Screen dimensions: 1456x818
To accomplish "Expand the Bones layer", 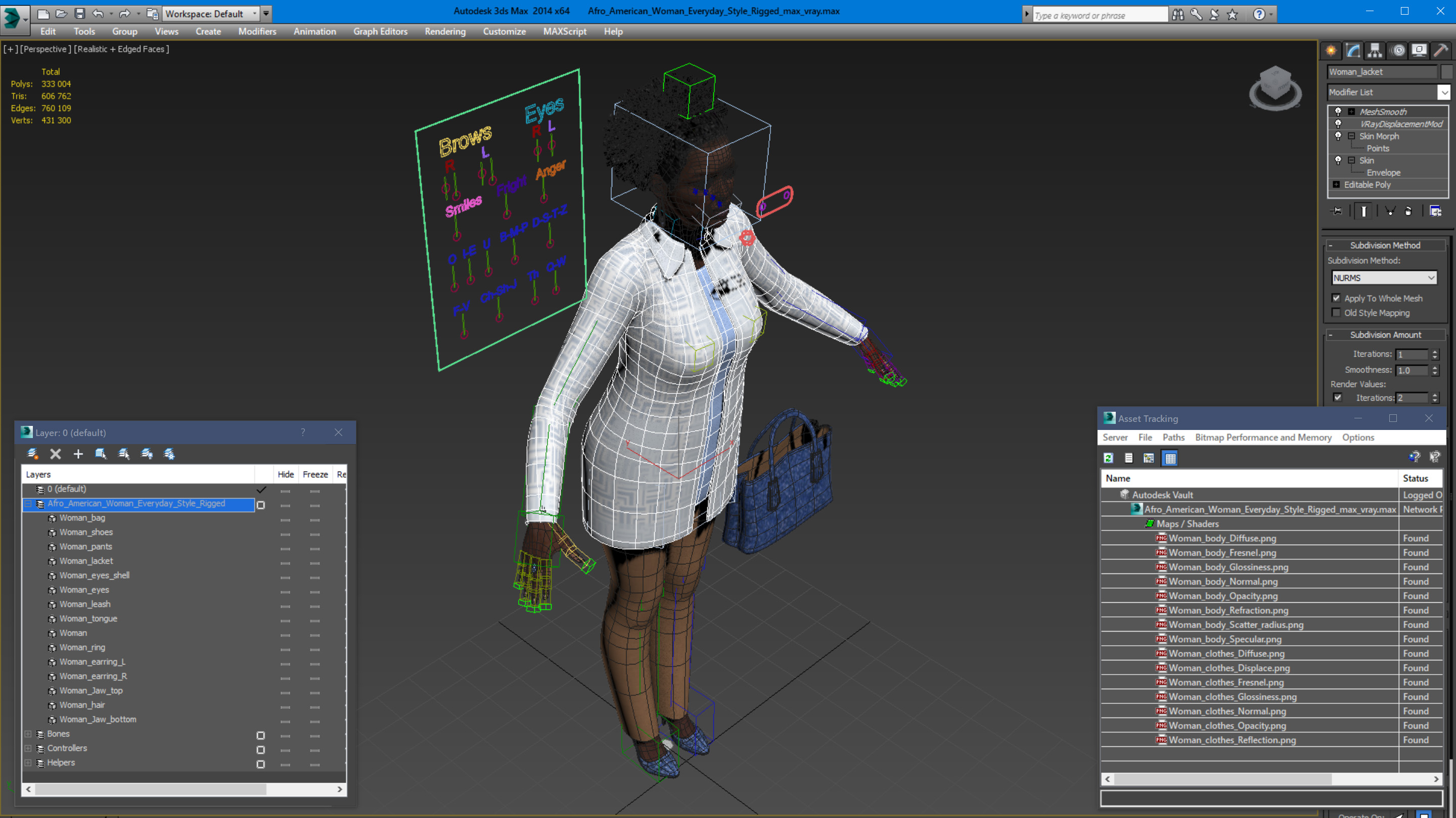I will [28, 734].
